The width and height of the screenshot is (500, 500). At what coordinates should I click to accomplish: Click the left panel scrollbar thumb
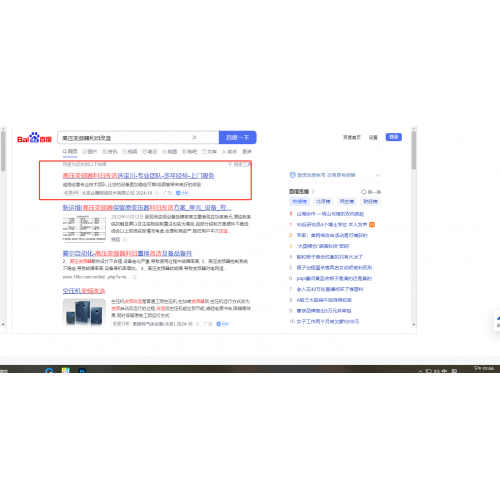pyautogui.click(x=3, y=151)
